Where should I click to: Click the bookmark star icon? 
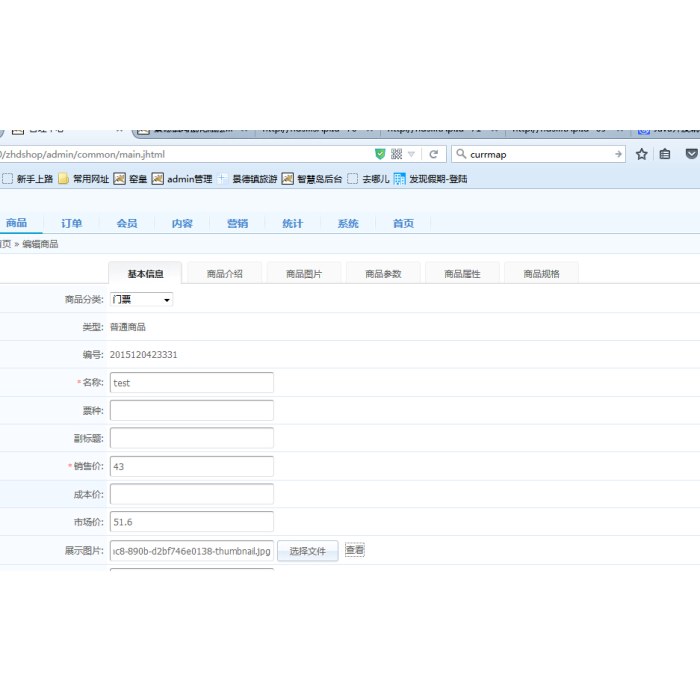[642, 154]
